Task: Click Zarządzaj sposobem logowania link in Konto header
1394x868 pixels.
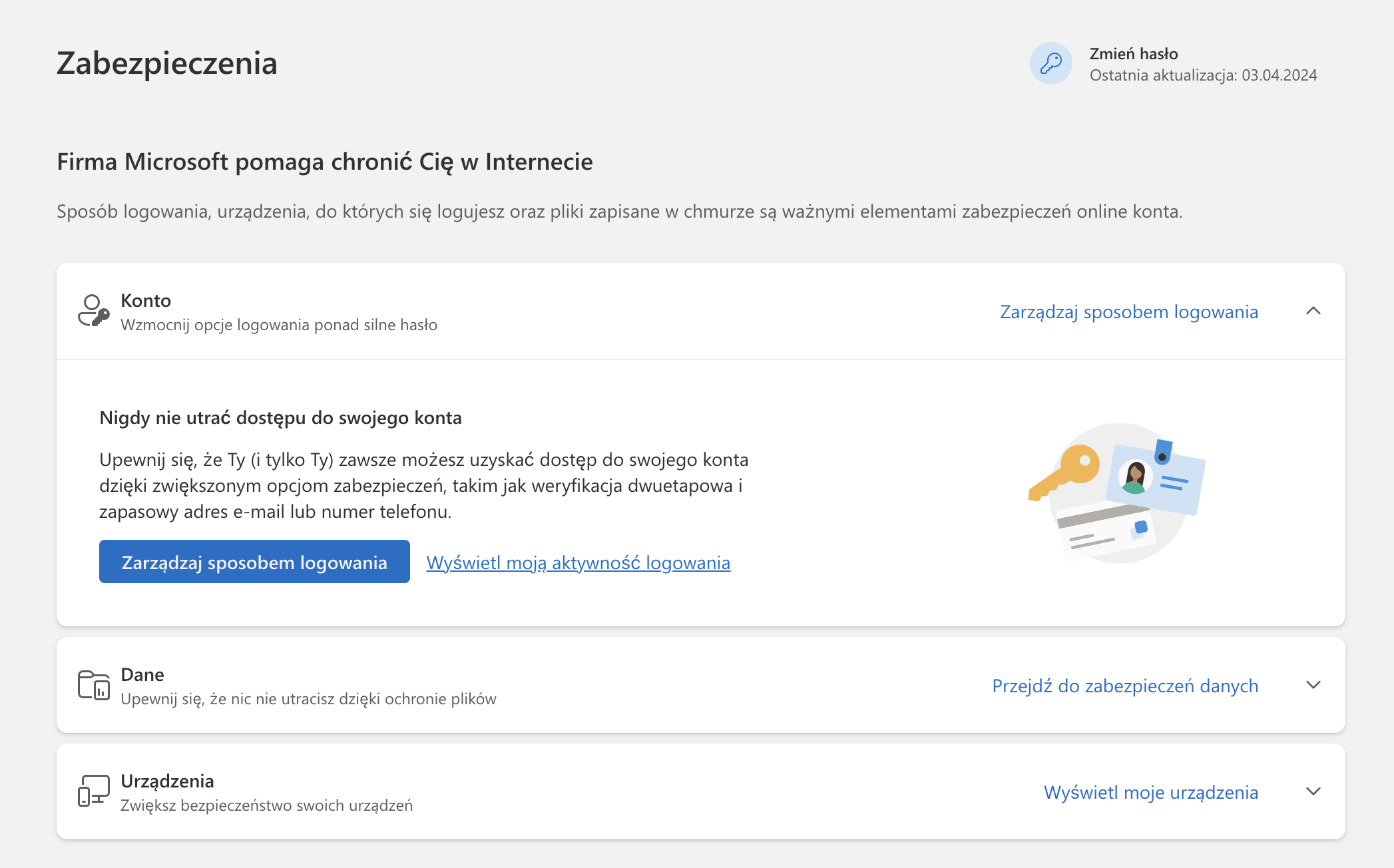Action: point(1128,312)
